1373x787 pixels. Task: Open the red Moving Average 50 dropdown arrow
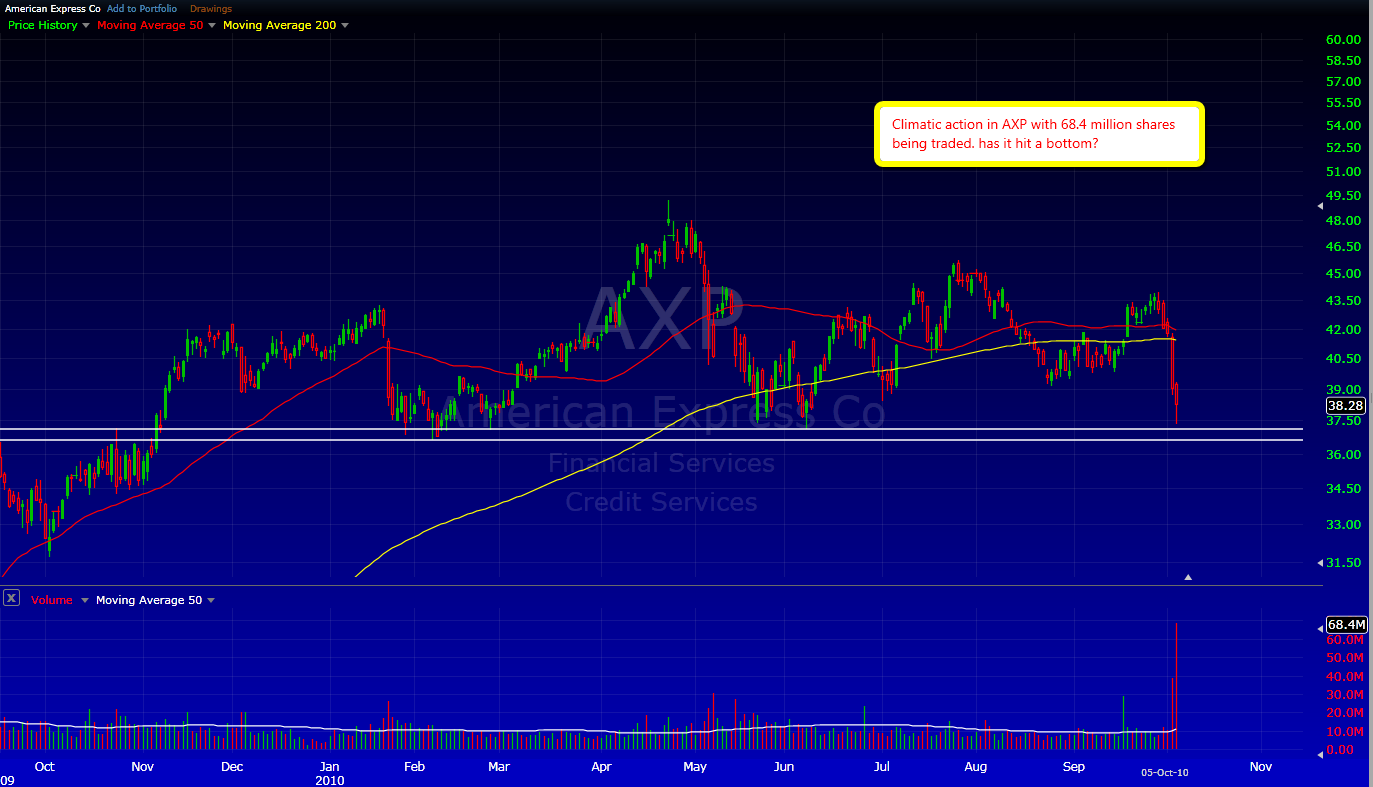coord(210,25)
